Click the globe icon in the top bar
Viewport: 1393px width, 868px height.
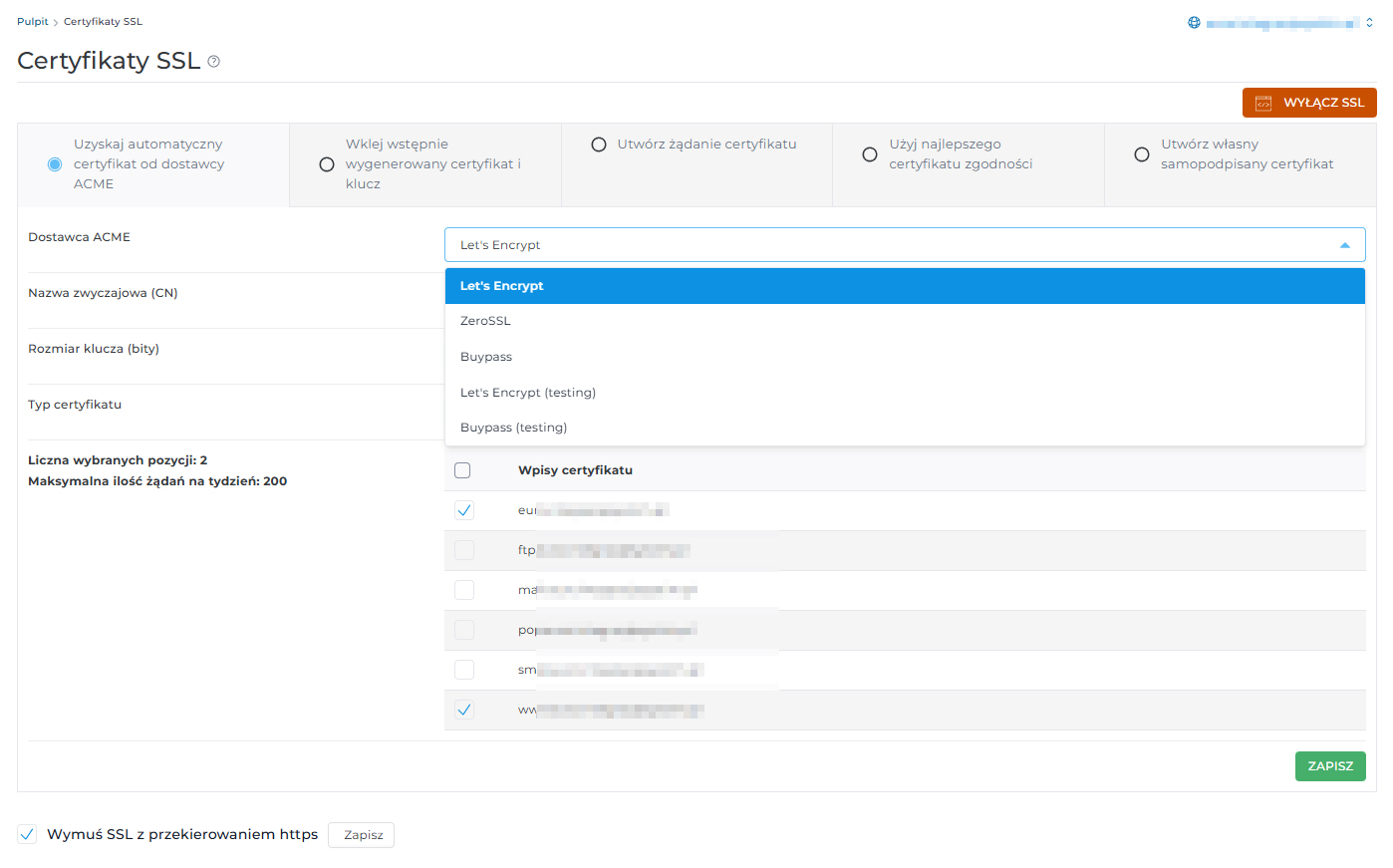(x=1194, y=21)
